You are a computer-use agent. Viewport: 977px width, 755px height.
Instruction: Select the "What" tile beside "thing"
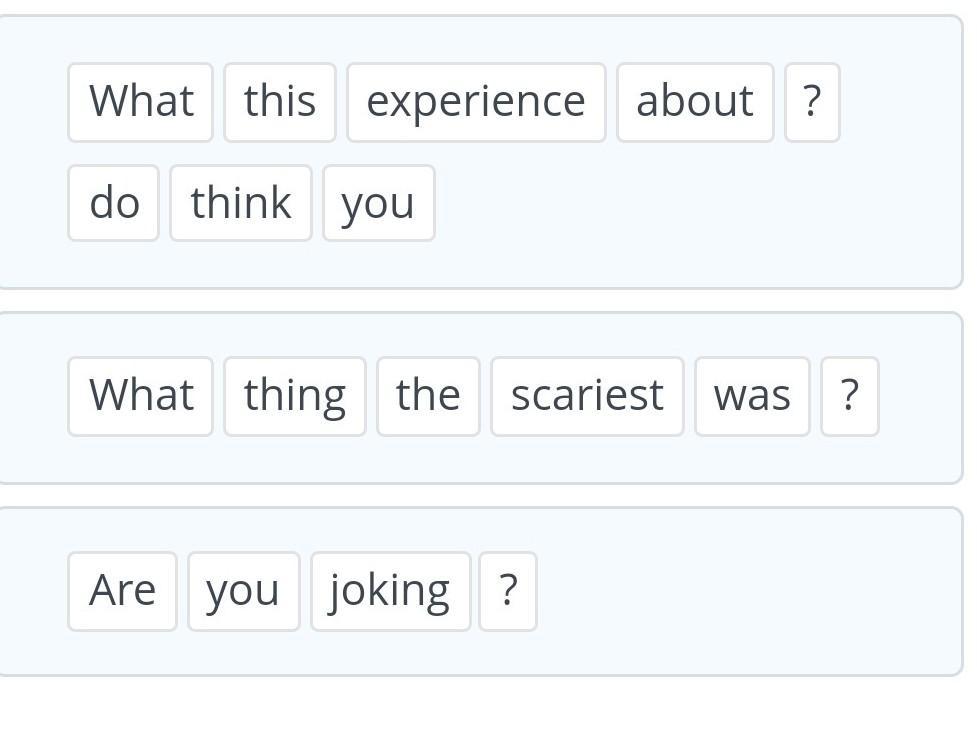140,396
